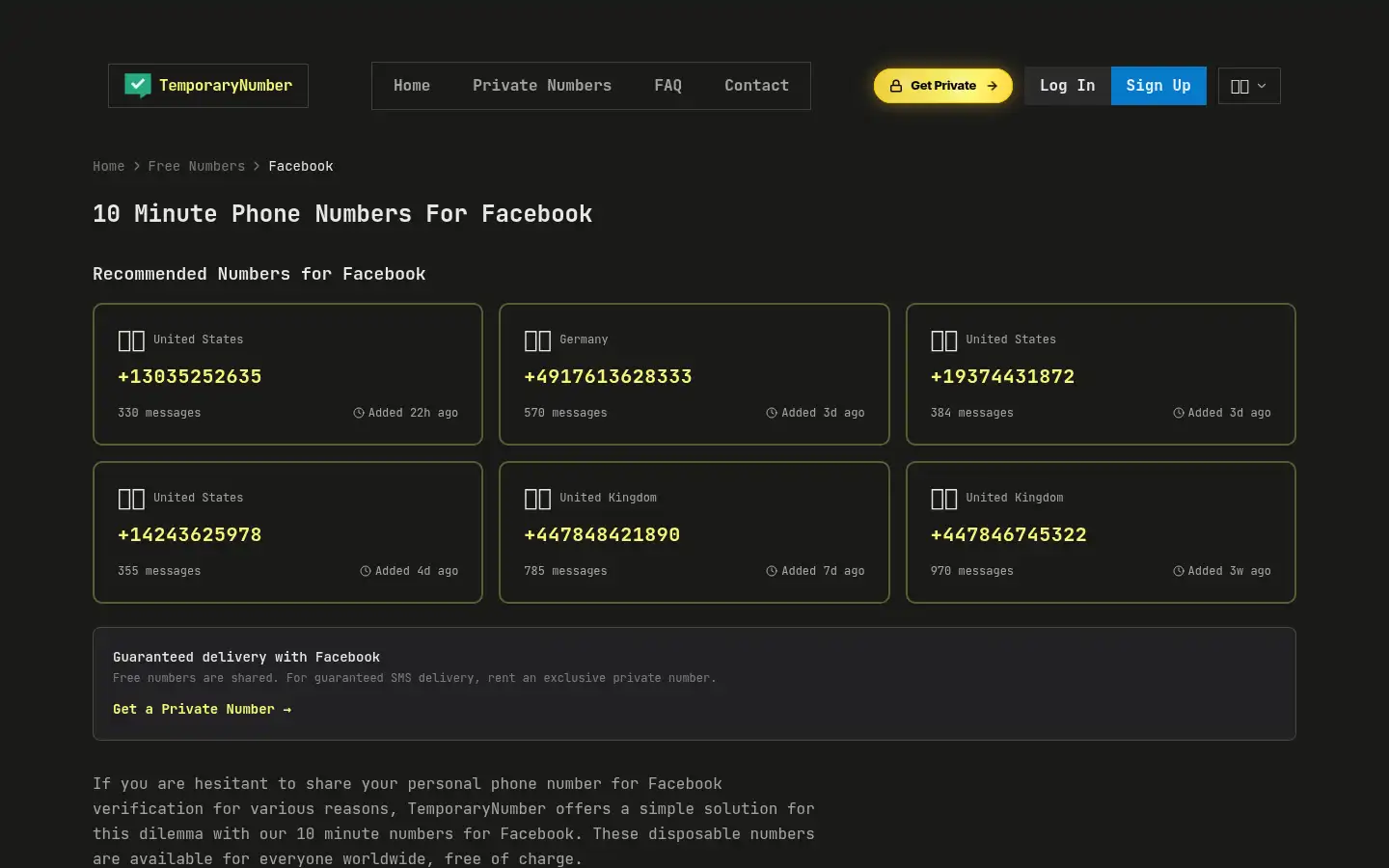Click the 970 messages text
1389x868 pixels.
(x=972, y=571)
